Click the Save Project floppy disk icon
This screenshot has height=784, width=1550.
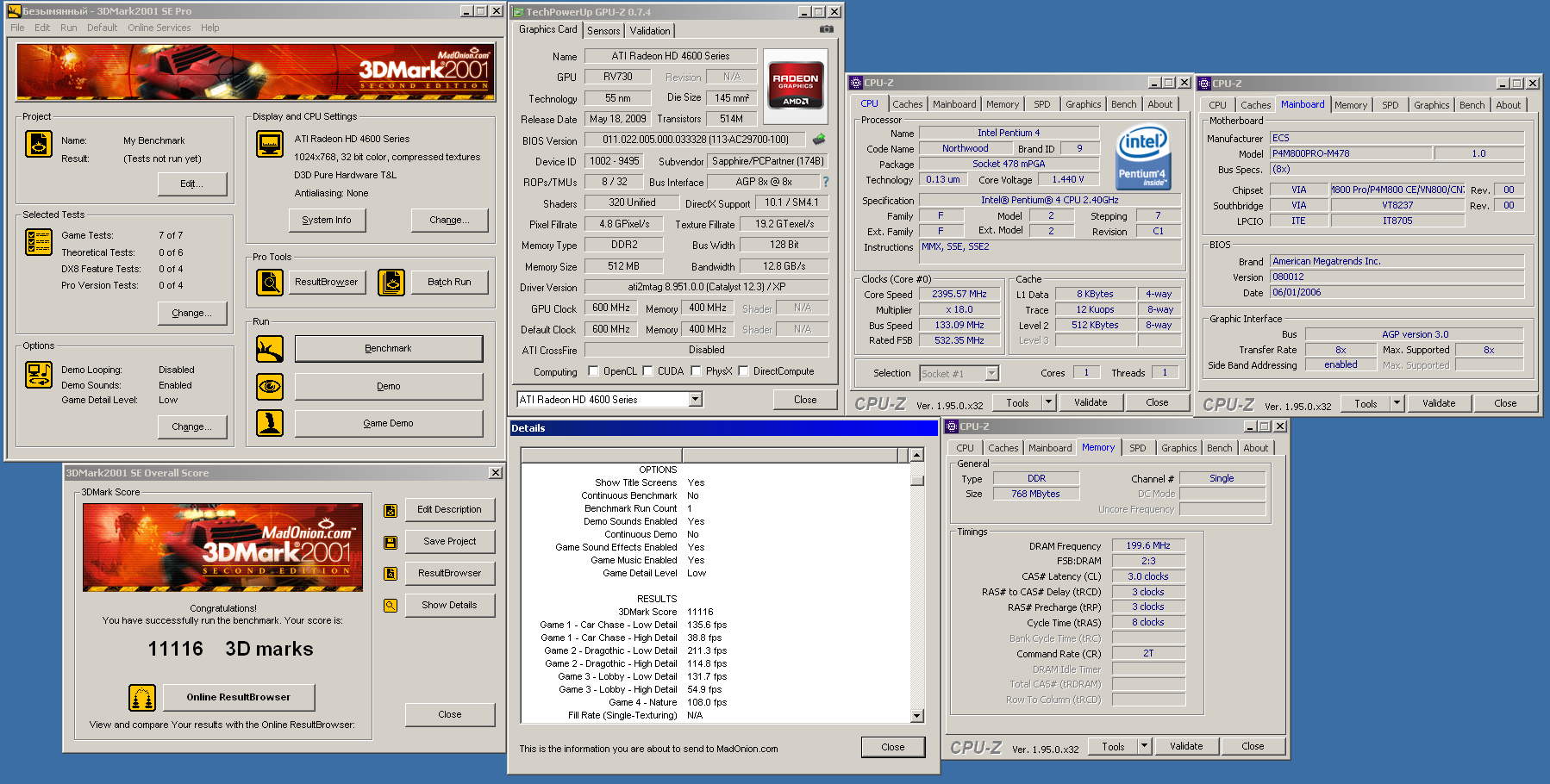(391, 542)
